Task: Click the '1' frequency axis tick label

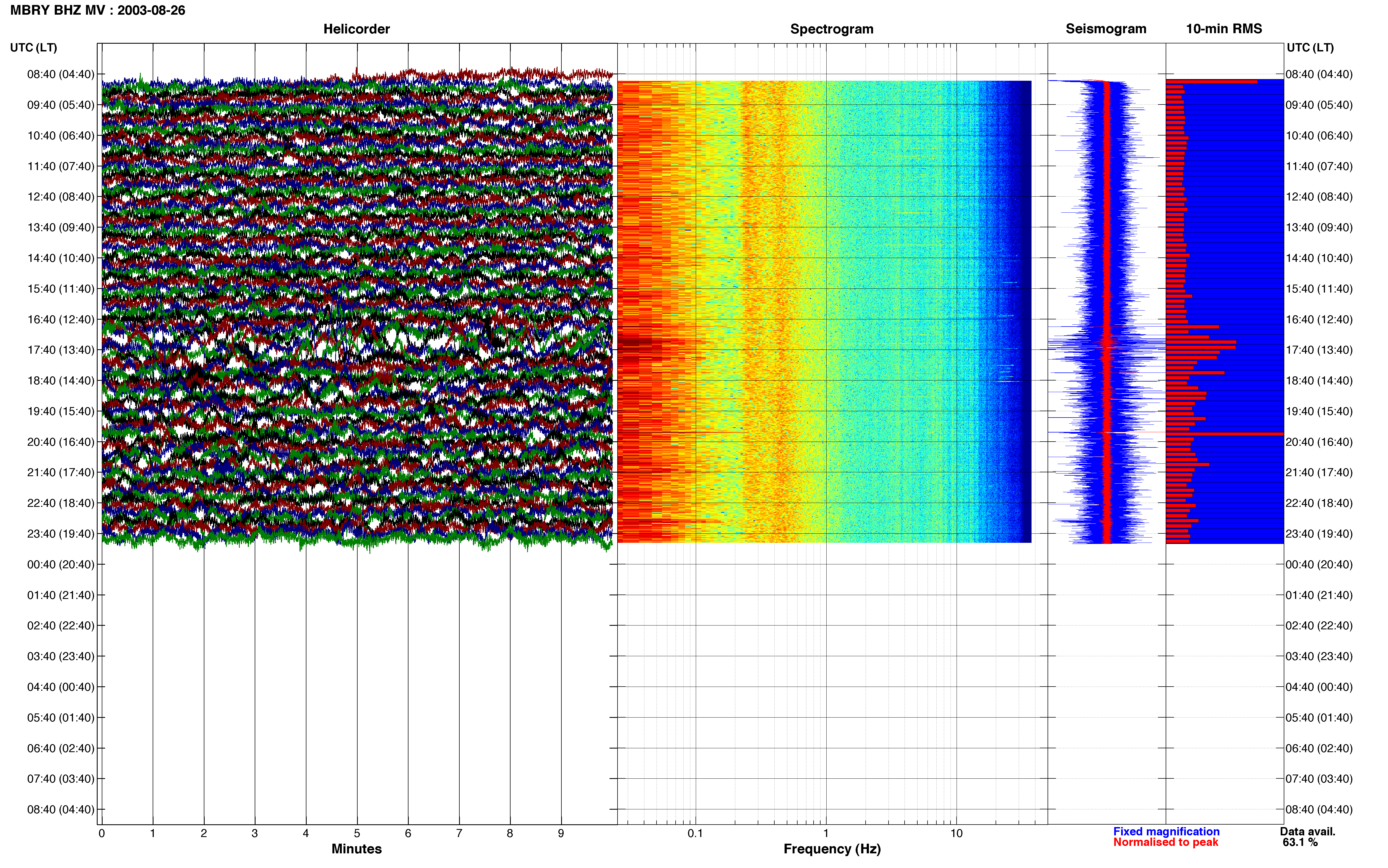Action: pyautogui.click(x=826, y=833)
